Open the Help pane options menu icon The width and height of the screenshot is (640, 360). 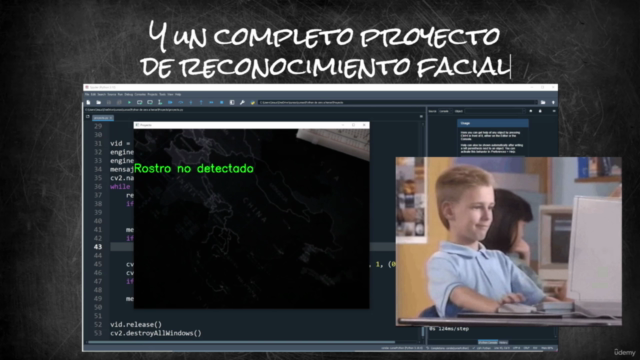pos(554,111)
